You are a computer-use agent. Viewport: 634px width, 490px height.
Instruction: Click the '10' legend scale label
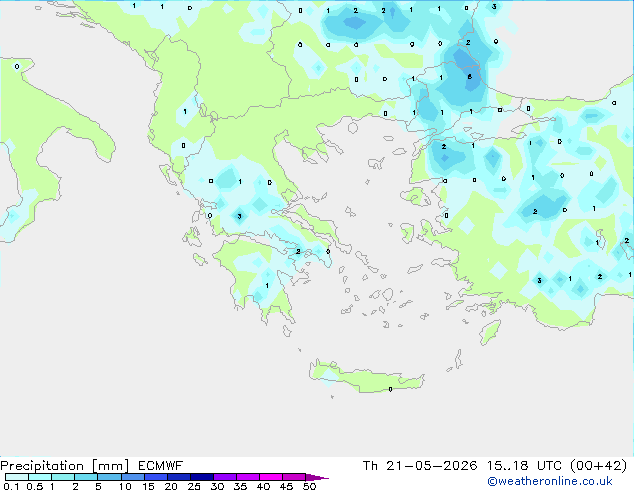click(125, 486)
